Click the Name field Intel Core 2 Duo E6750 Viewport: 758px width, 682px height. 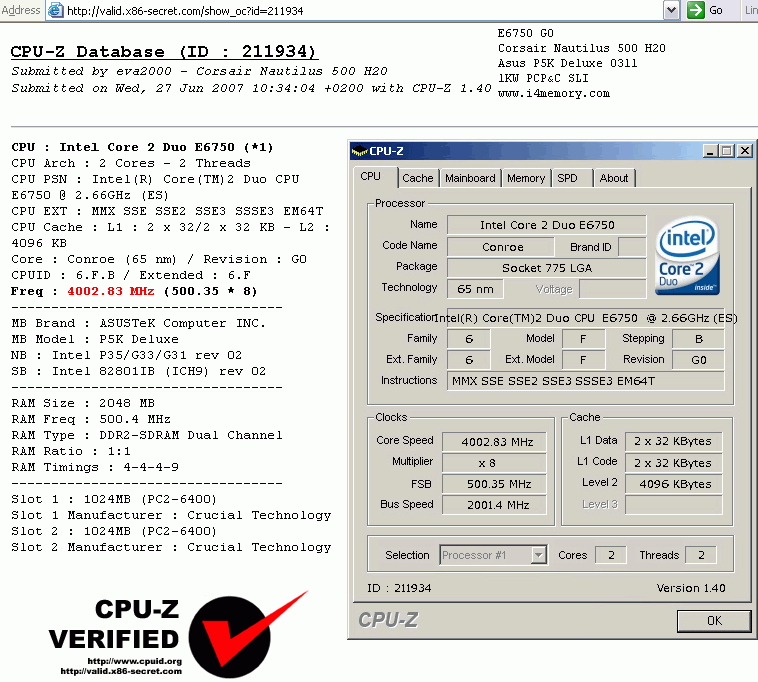tap(547, 225)
